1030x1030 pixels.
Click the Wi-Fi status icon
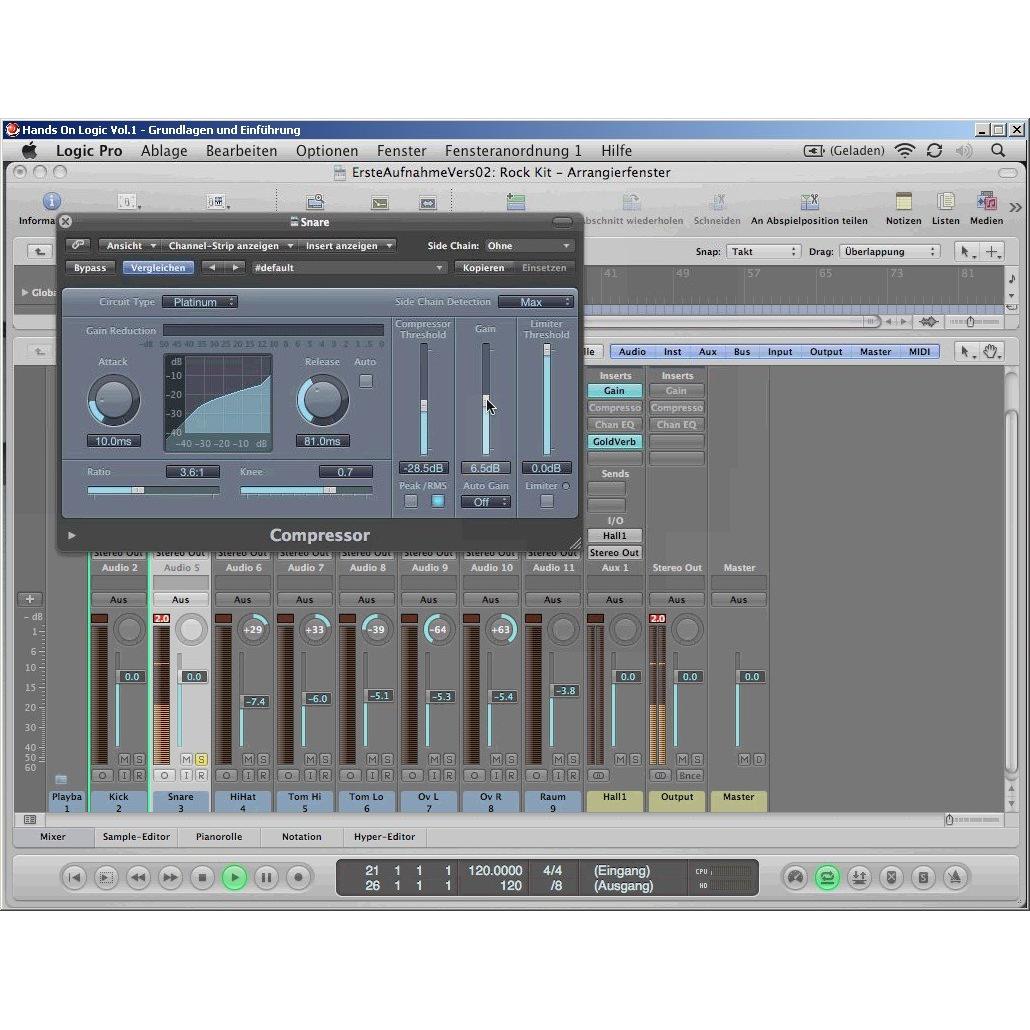pyautogui.click(x=905, y=150)
